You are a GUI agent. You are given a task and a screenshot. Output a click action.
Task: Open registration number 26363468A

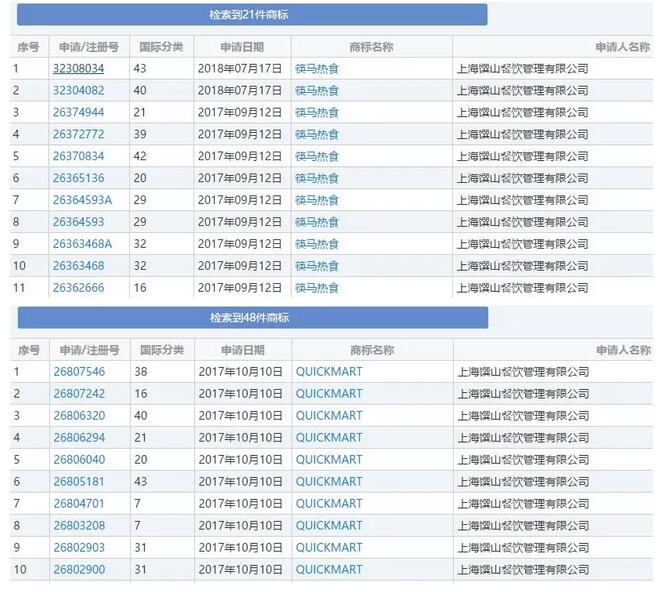[82, 244]
